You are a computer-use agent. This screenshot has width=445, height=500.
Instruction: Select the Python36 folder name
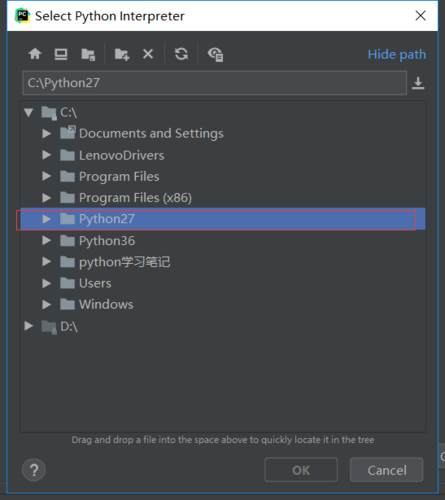pos(107,241)
